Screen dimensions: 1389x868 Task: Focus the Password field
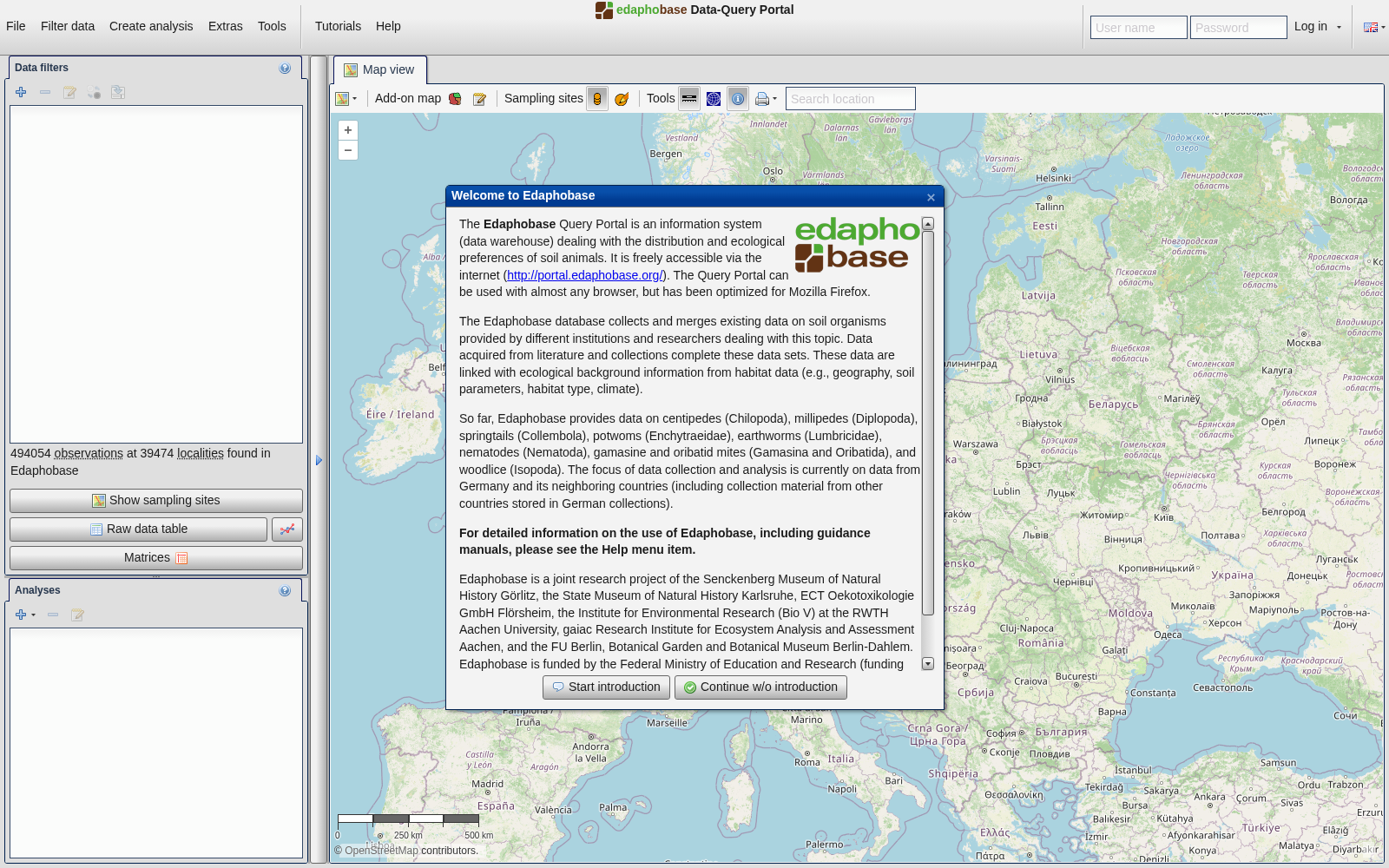[1239, 28]
